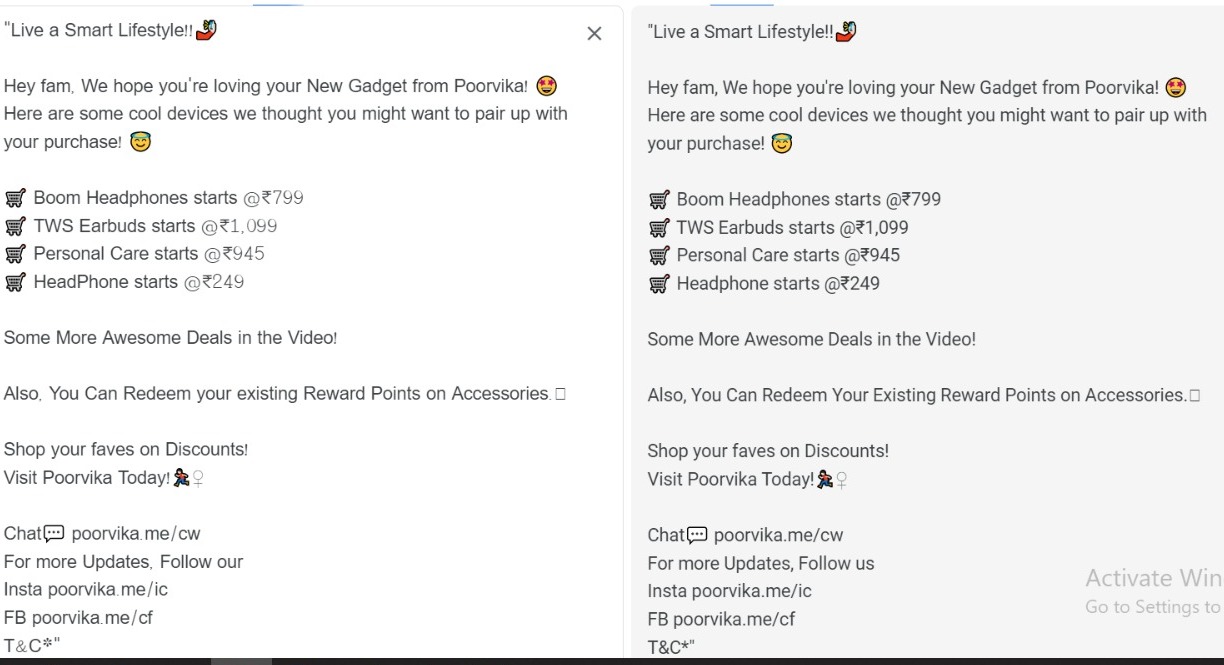Click the phone emoji in left panel heading
The image size is (1224, 665).
[207, 30]
